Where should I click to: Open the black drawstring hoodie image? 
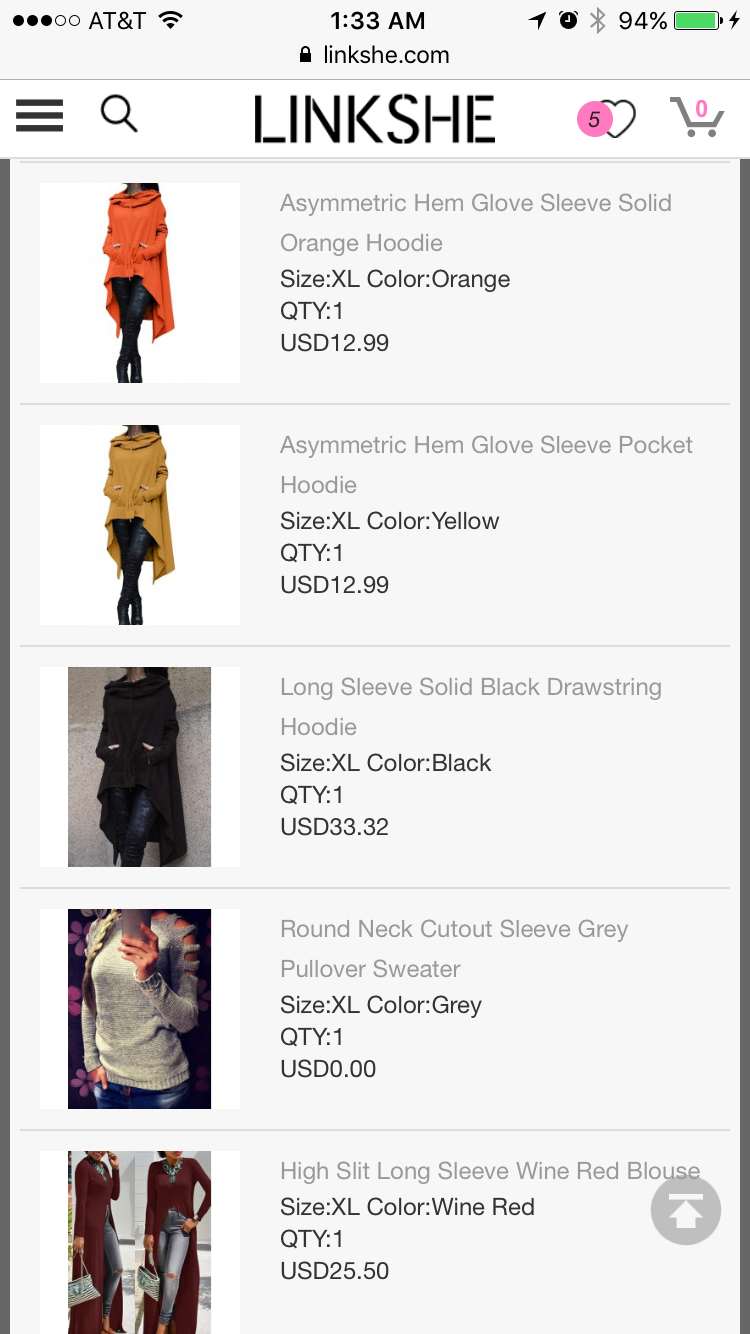pyautogui.click(x=140, y=767)
